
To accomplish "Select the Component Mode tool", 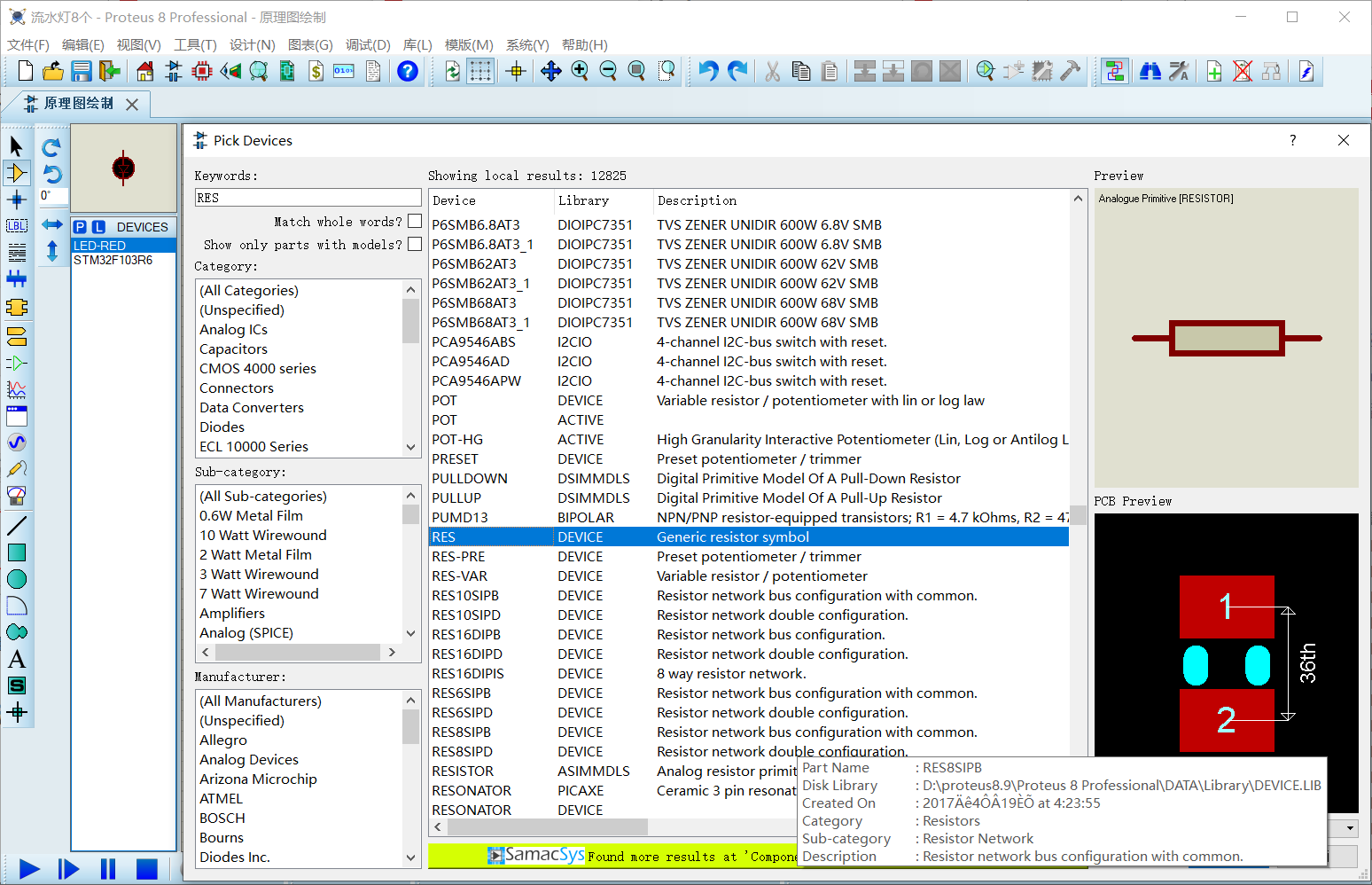I will [17, 172].
